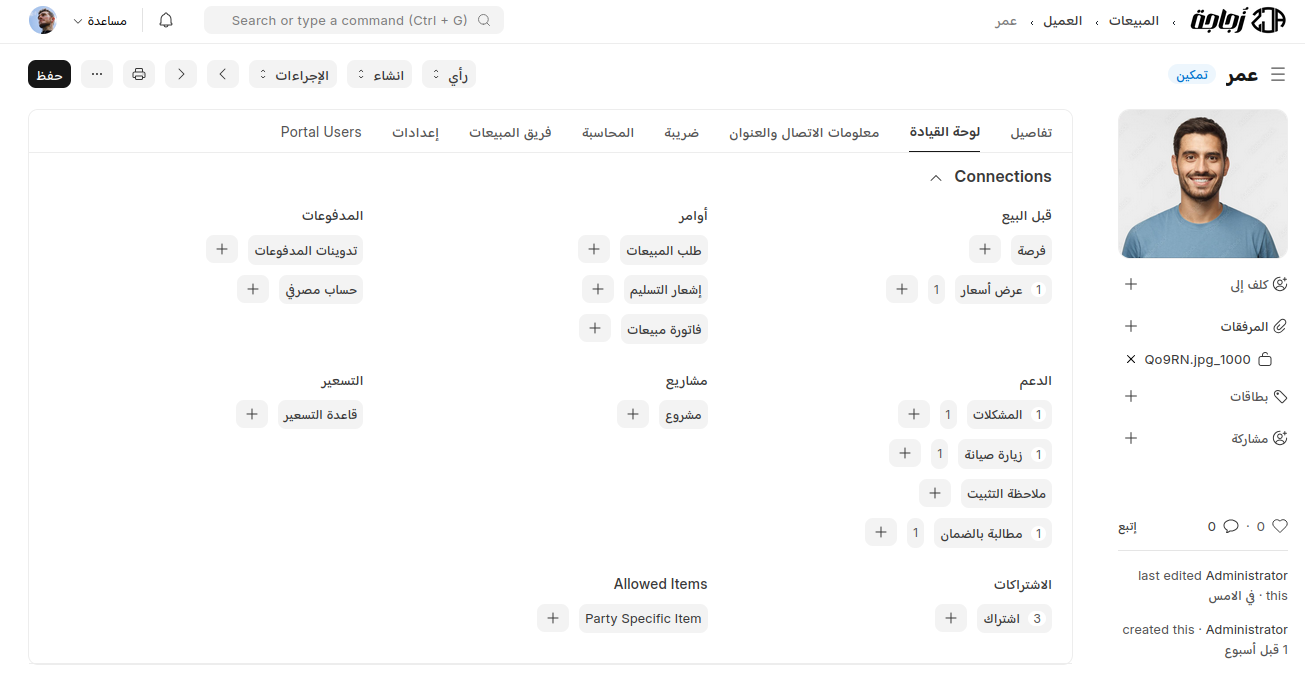Add new اشتراك with plus
This screenshot has width=1305, height=677.
click(951, 618)
